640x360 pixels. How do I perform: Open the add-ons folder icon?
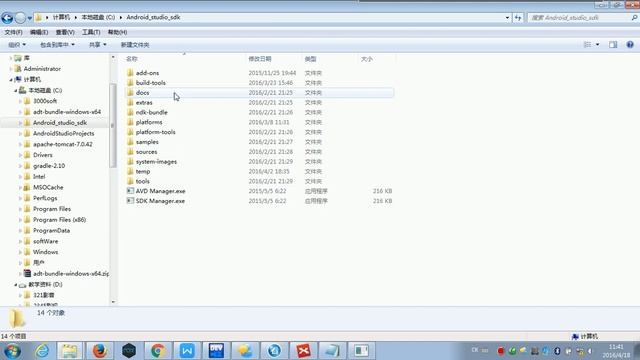click(130, 73)
